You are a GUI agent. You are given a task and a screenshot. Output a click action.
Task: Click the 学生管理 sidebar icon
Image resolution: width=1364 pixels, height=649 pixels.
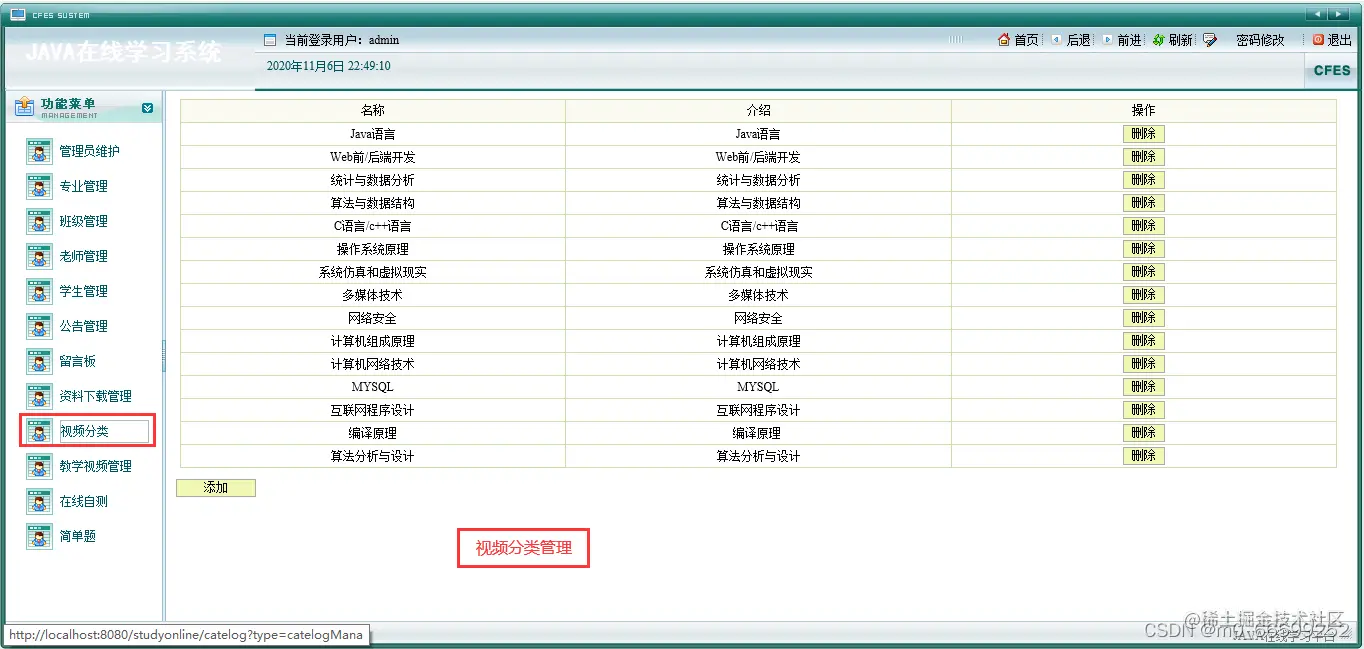(39, 291)
